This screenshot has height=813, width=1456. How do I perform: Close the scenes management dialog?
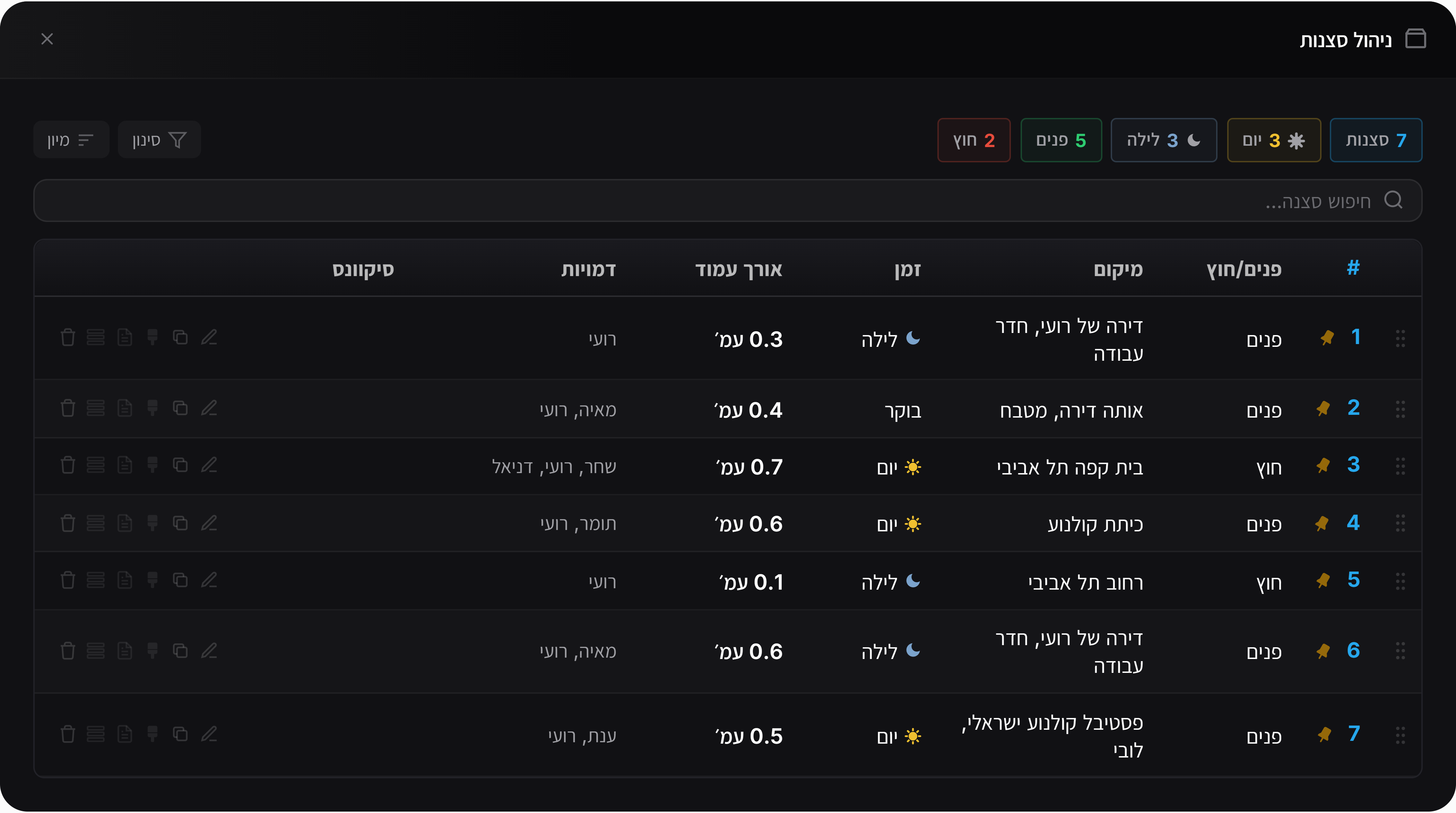pyautogui.click(x=47, y=39)
